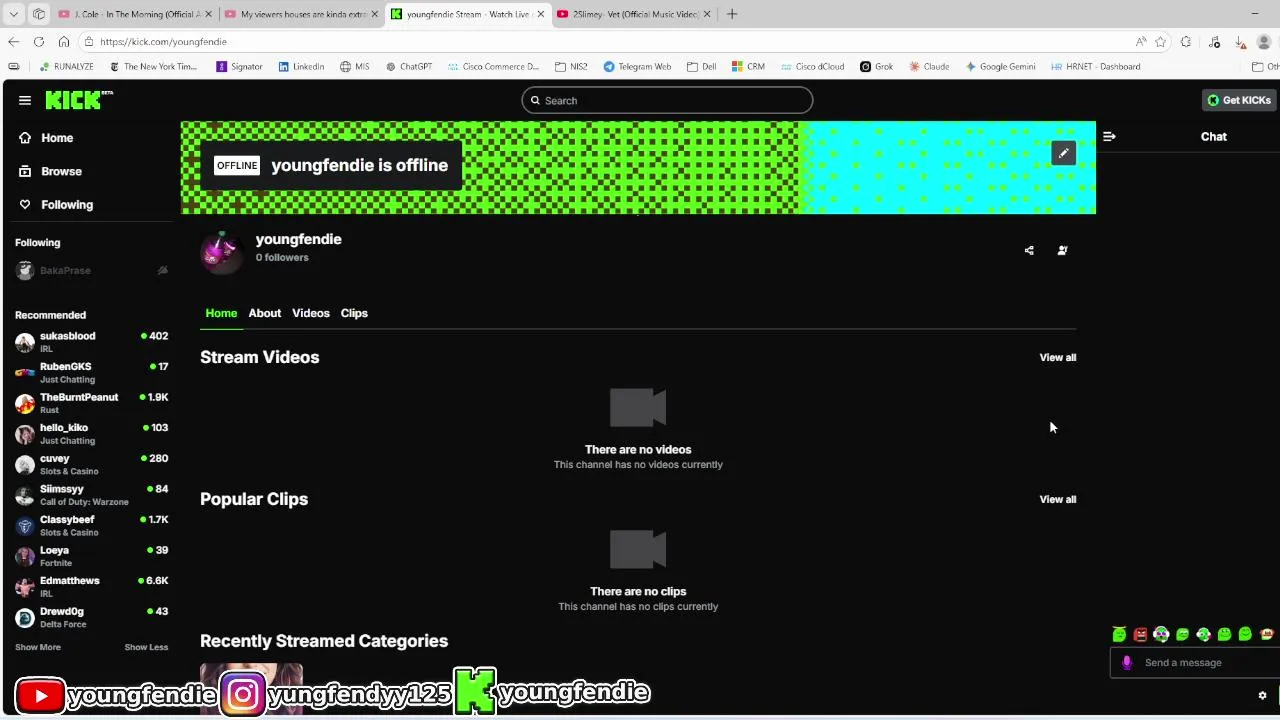Click Show Less recommended channels
Viewport: 1280px width, 720px height.
coord(146,647)
